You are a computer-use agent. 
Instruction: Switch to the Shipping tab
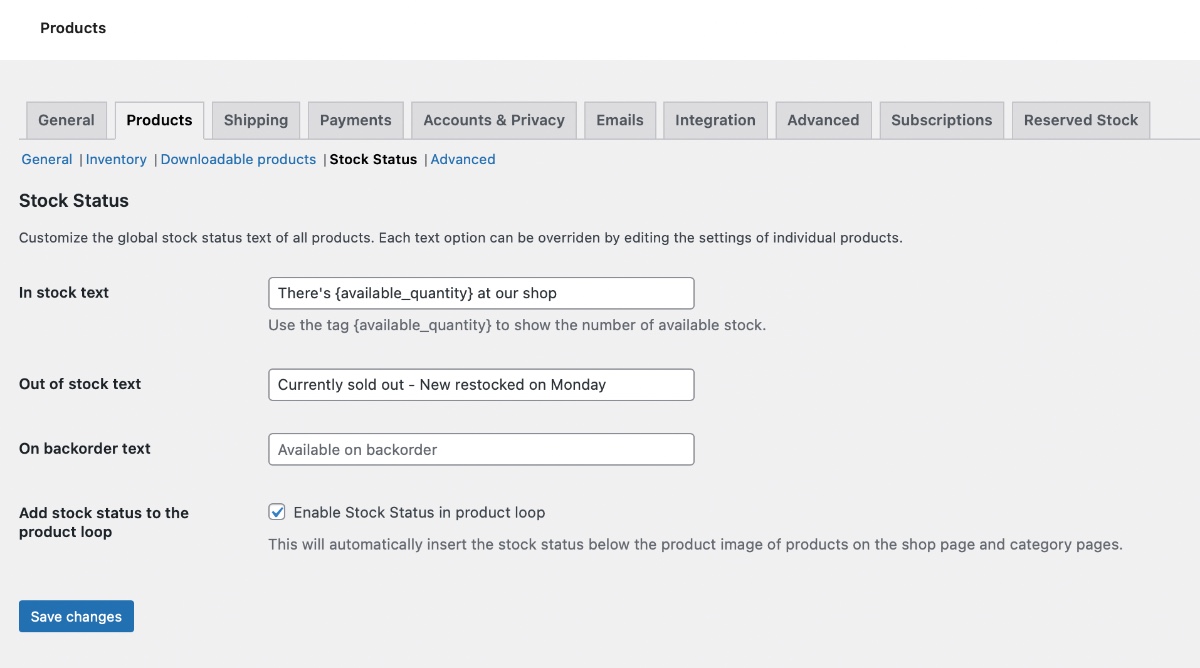pyautogui.click(x=256, y=120)
